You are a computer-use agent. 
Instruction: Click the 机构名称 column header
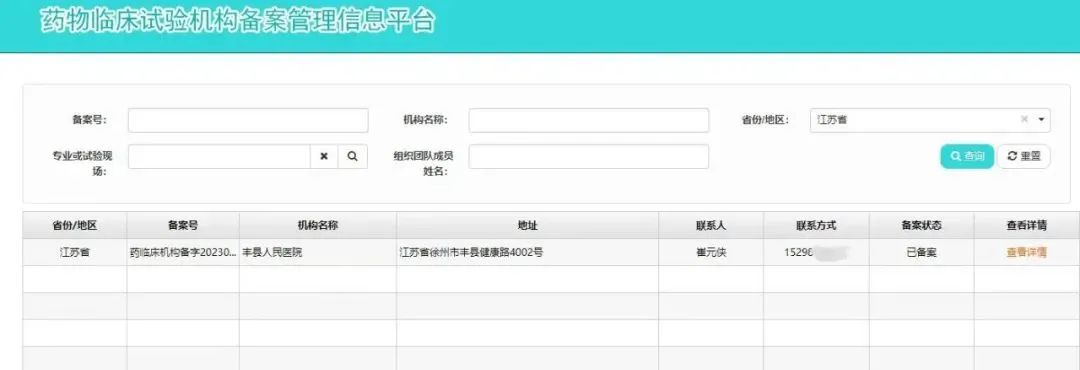pos(318,225)
